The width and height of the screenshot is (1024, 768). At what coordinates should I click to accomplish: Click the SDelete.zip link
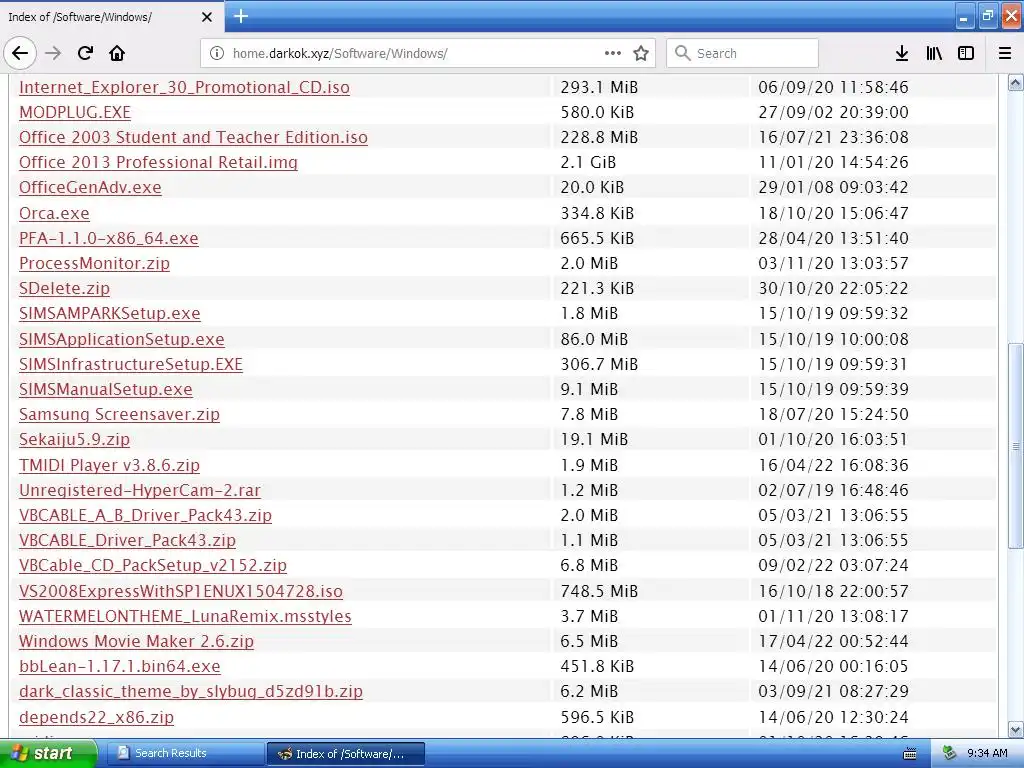pos(65,289)
